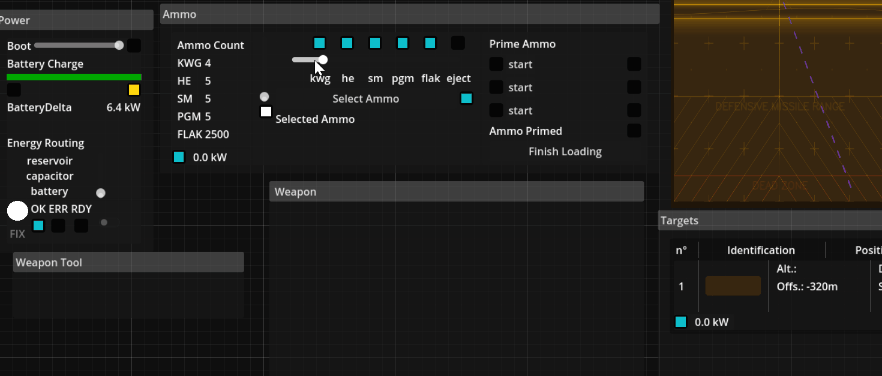Toggle the cyan indicator above he

(347, 43)
